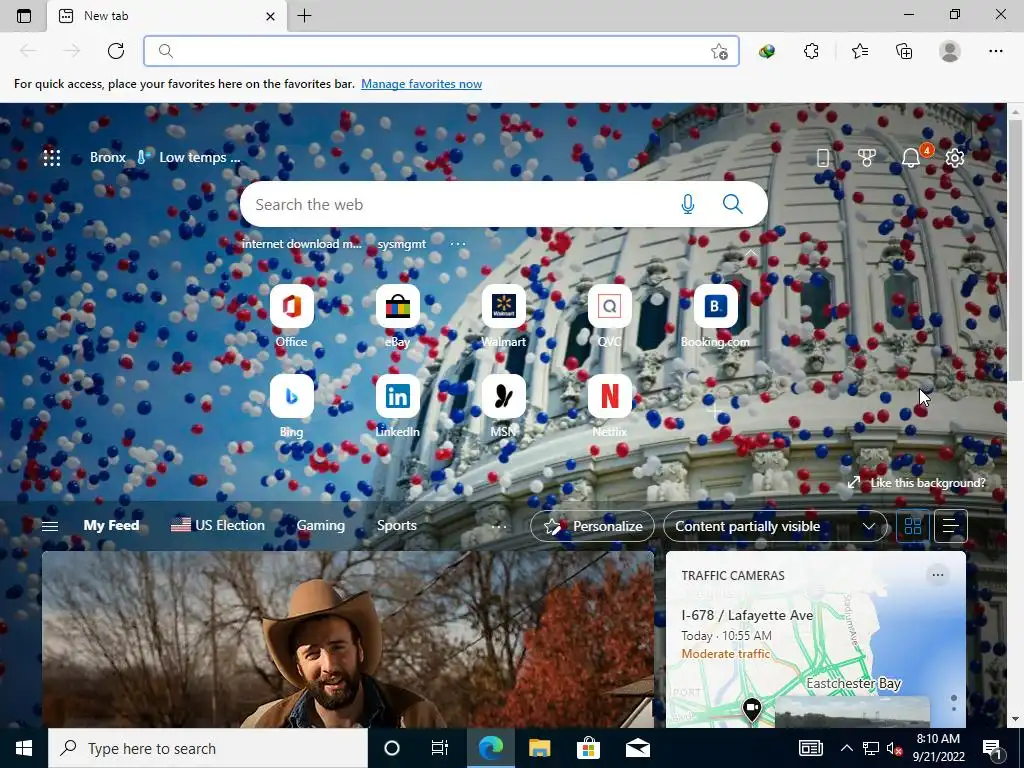Image resolution: width=1024 pixels, height=768 pixels.
Task: Open Bronx weather Low temps widget
Action: click(165, 157)
